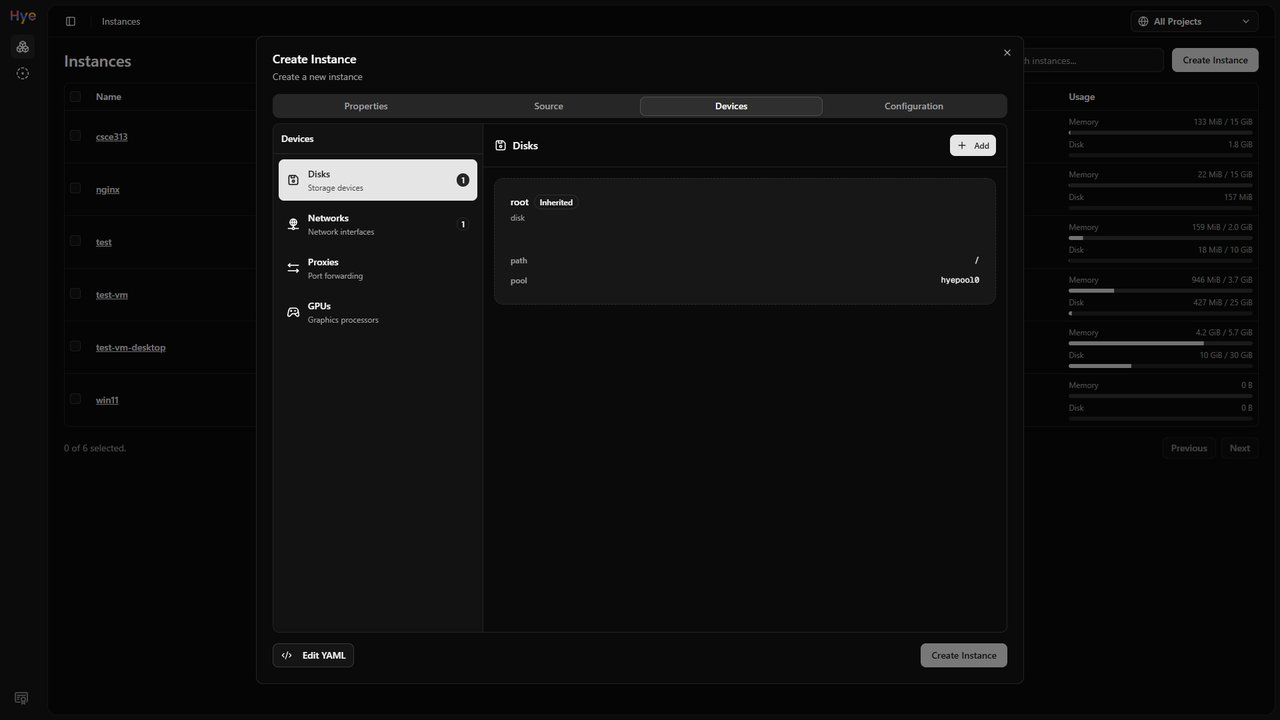Click test-vm memory usage bar

click(1160, 290)
